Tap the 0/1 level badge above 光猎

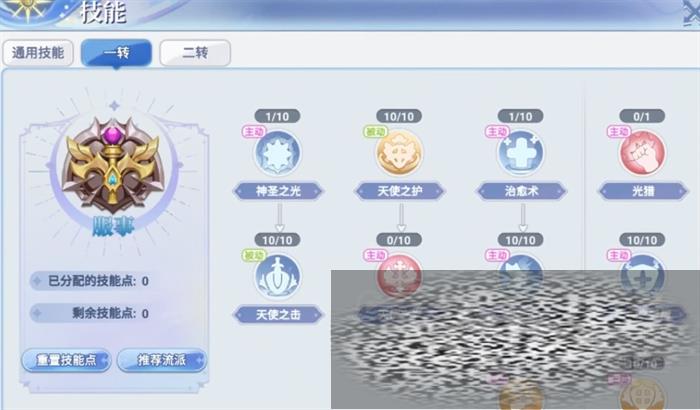click(x=642, y=117)
